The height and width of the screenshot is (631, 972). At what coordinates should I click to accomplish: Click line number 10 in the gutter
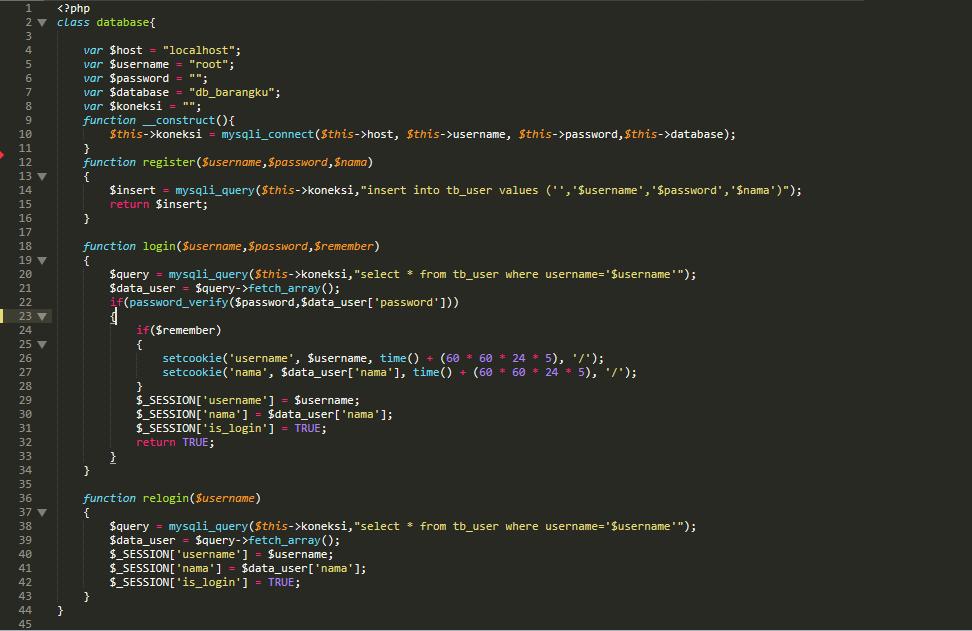click(25, 135)
